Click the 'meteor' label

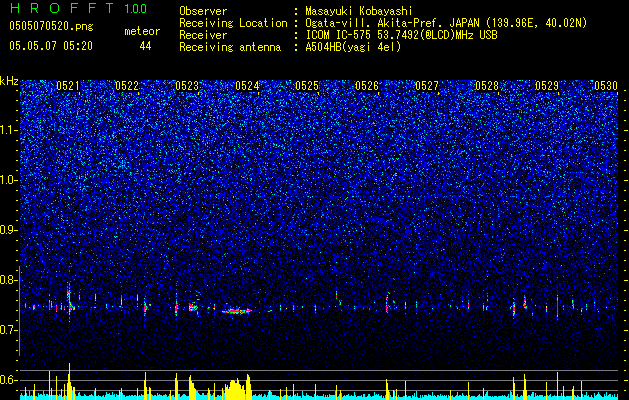click(142, 31)
